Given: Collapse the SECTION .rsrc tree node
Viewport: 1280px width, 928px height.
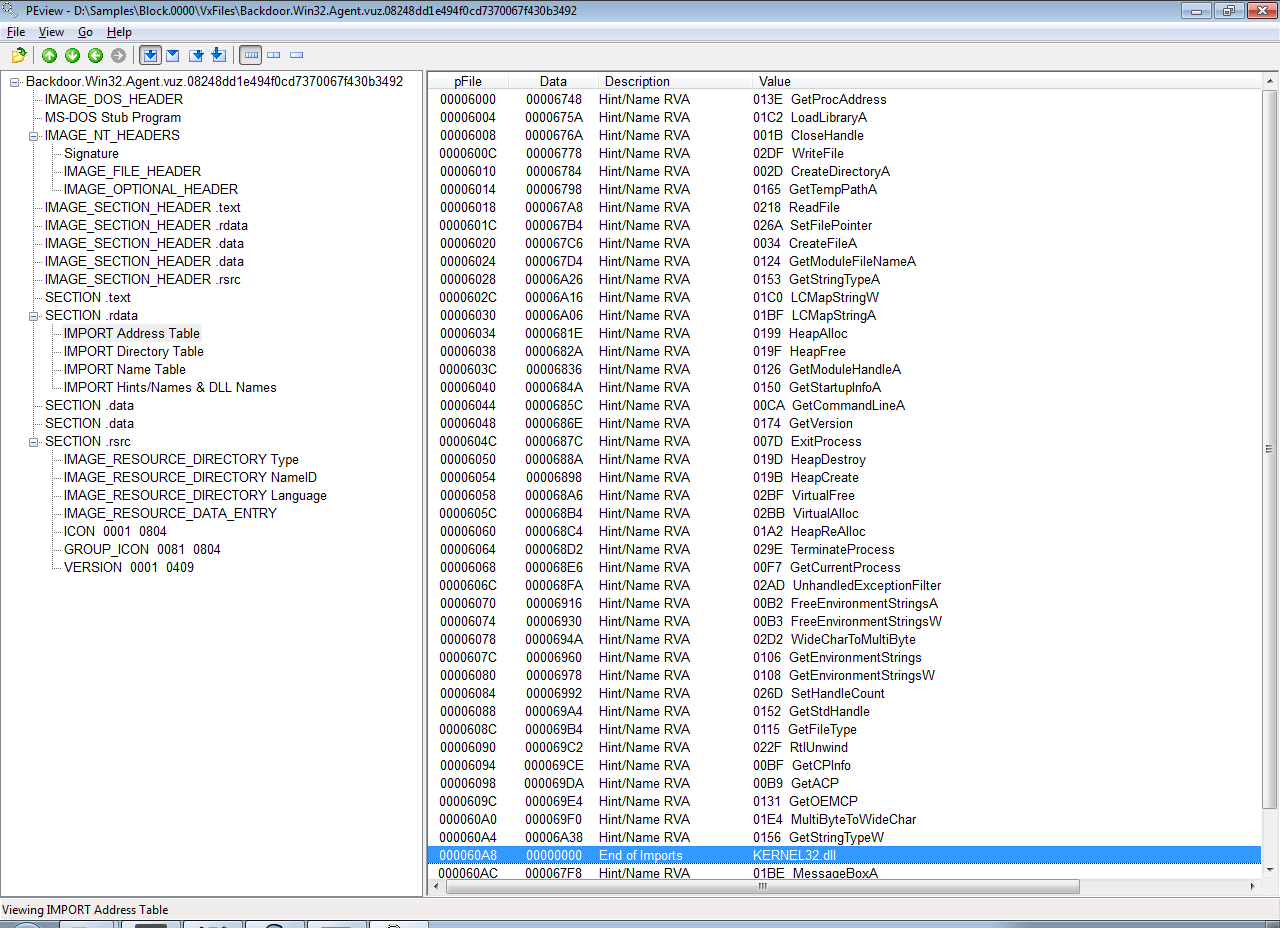Looking at the screenshot, I should pyautogui.click(x=32, y=441).
